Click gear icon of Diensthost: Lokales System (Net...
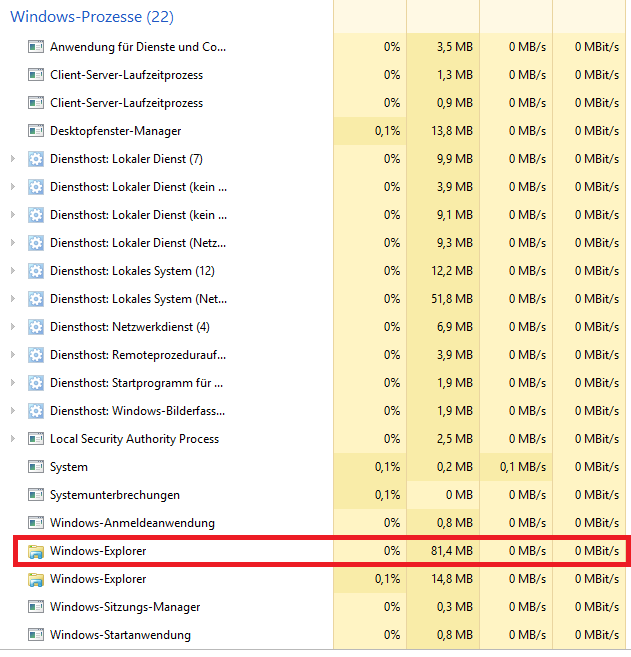Screen dimensions: 631x657 coord(36,299)
